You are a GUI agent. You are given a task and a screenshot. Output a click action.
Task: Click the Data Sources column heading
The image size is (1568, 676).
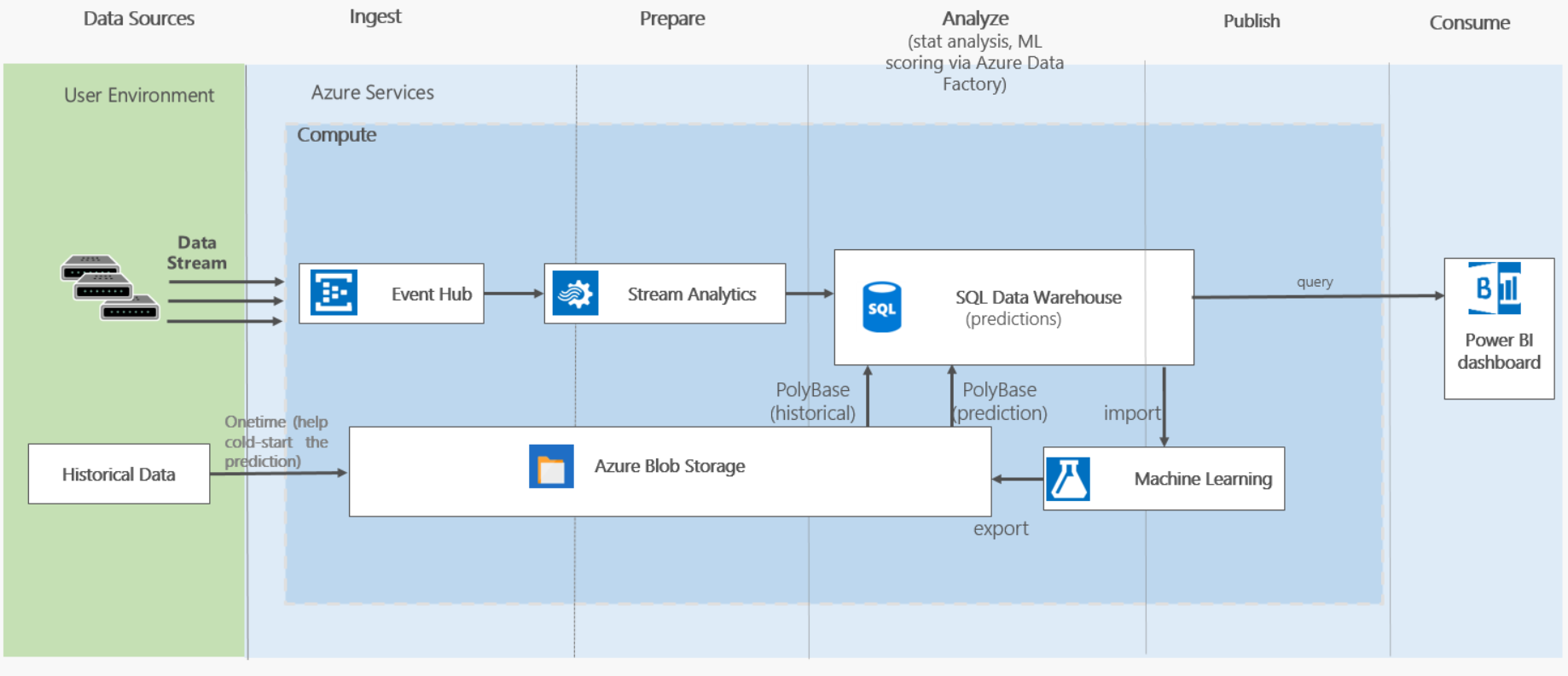139,18
